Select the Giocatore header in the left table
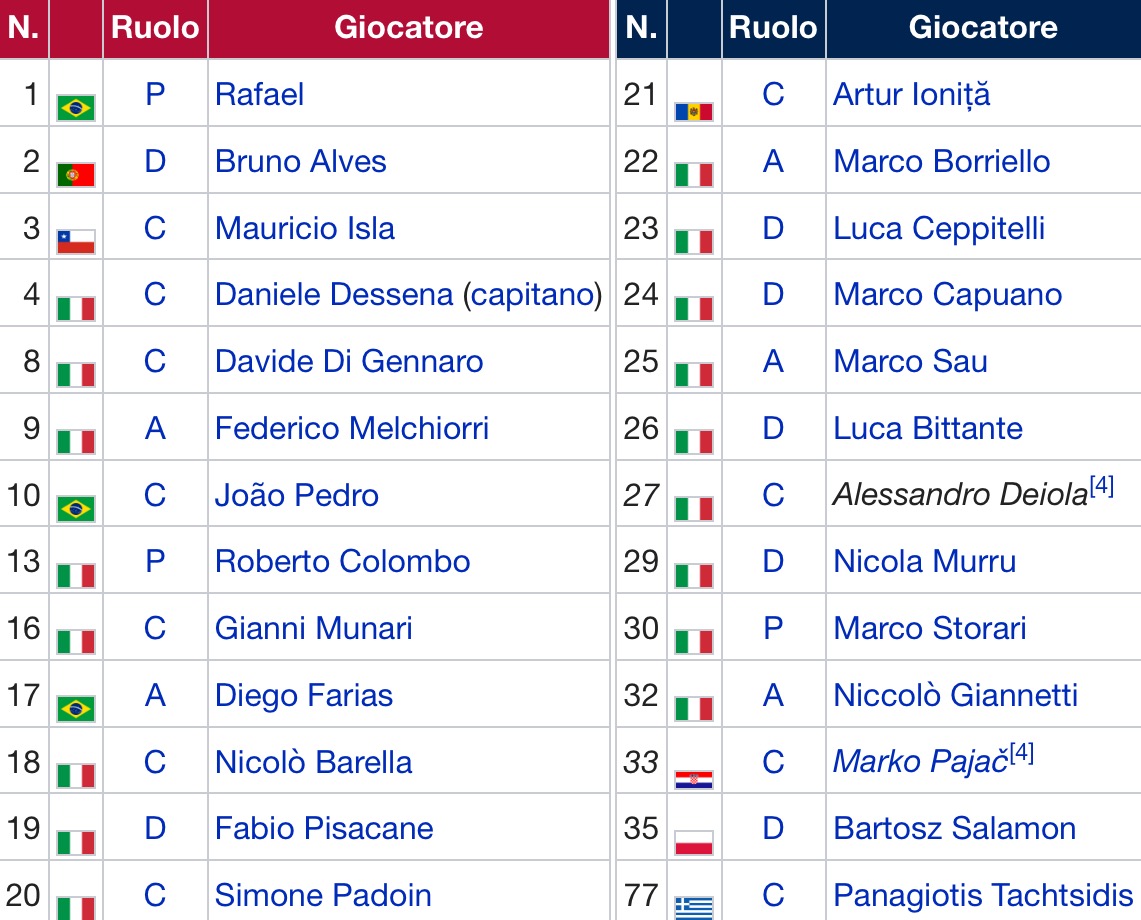Image resolution: width=1141 pixels, height=920 pixels. (x=408, y=27)
